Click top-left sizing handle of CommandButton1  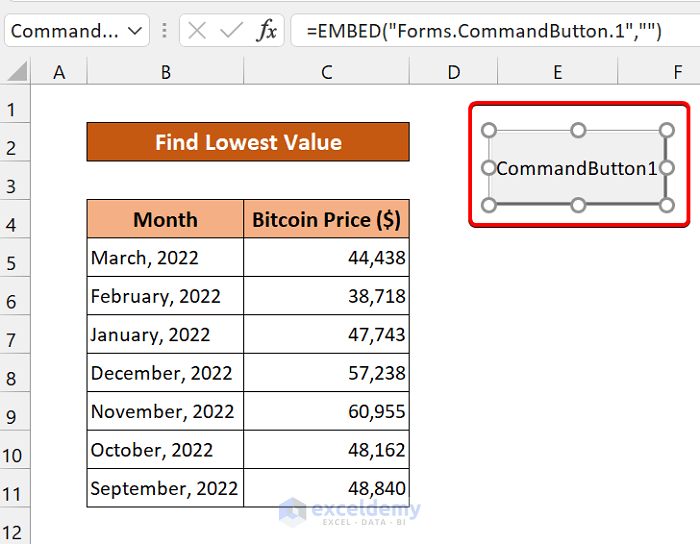(489, 130)
